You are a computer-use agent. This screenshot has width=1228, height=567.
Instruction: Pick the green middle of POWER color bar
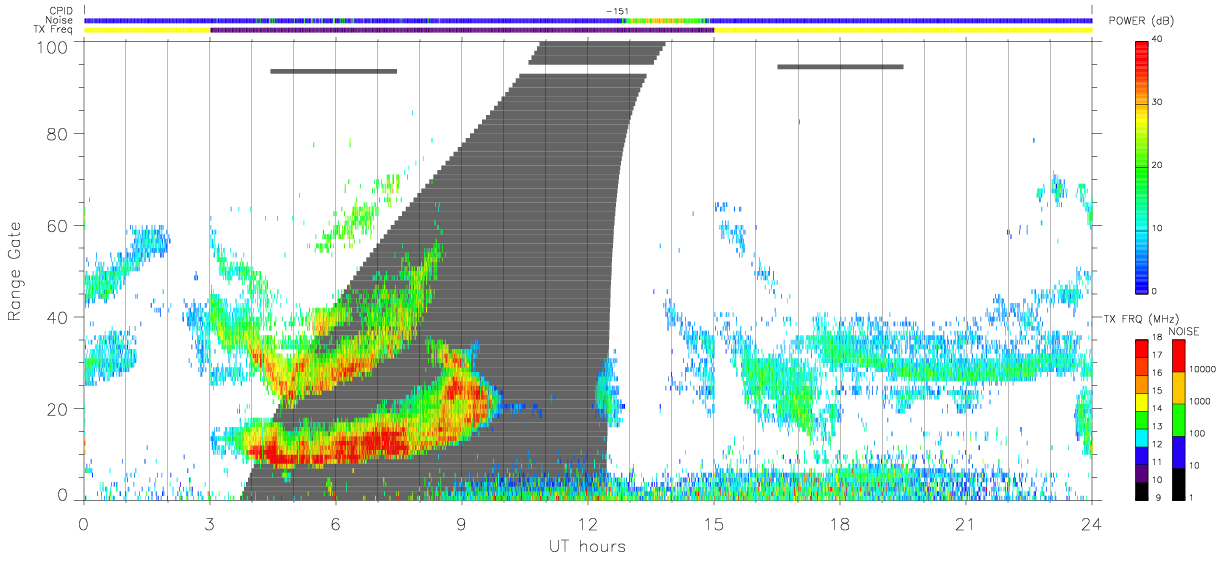[x=1141, y=165]
